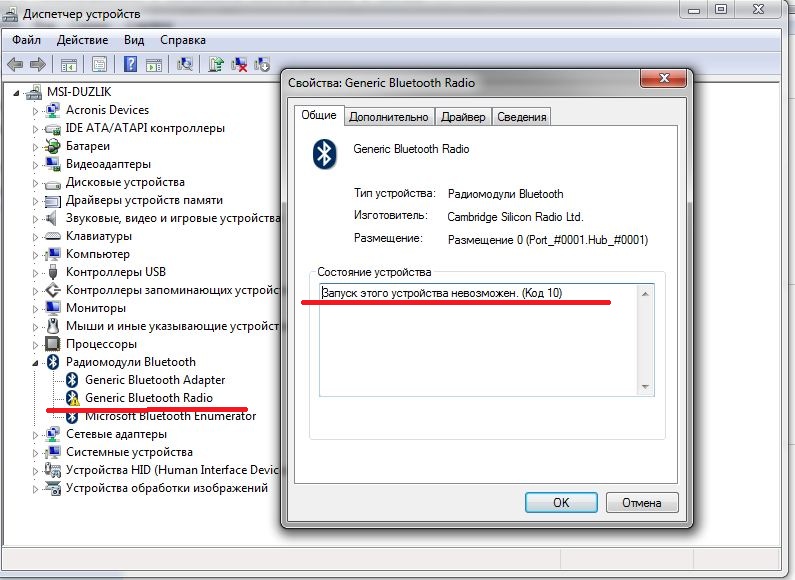795x580 pixels.
Task: Click Scan for hardware changes toolbar icon
Action: point(185,64)
